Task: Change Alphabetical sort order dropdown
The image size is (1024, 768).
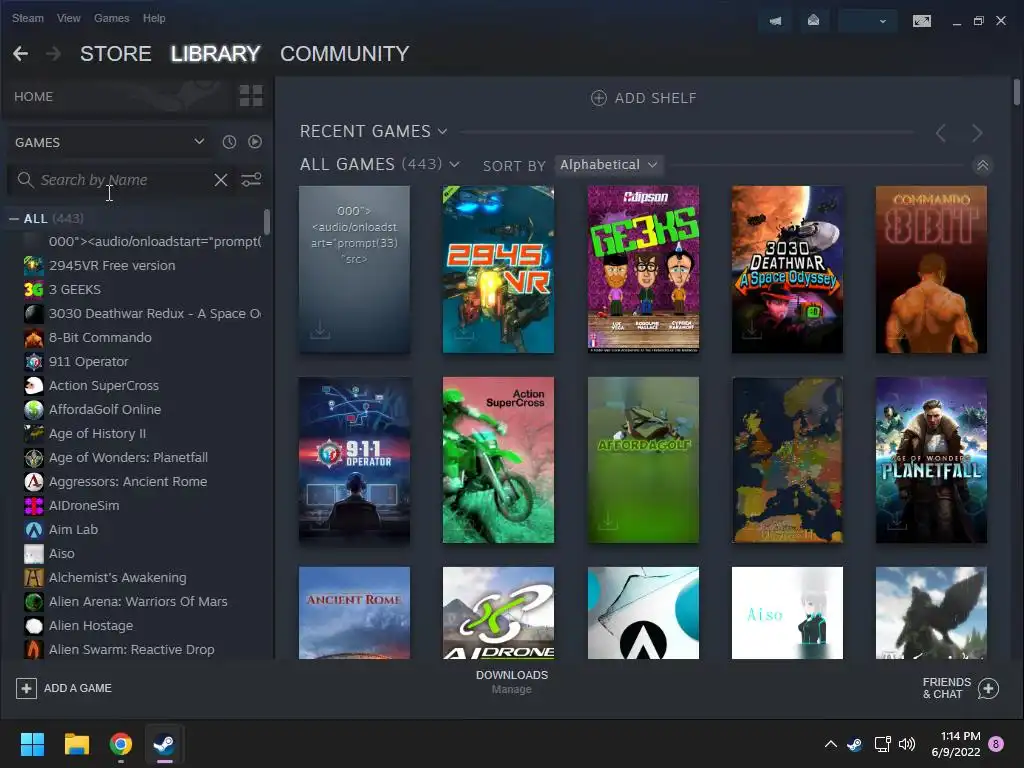Action: point(609,165)
